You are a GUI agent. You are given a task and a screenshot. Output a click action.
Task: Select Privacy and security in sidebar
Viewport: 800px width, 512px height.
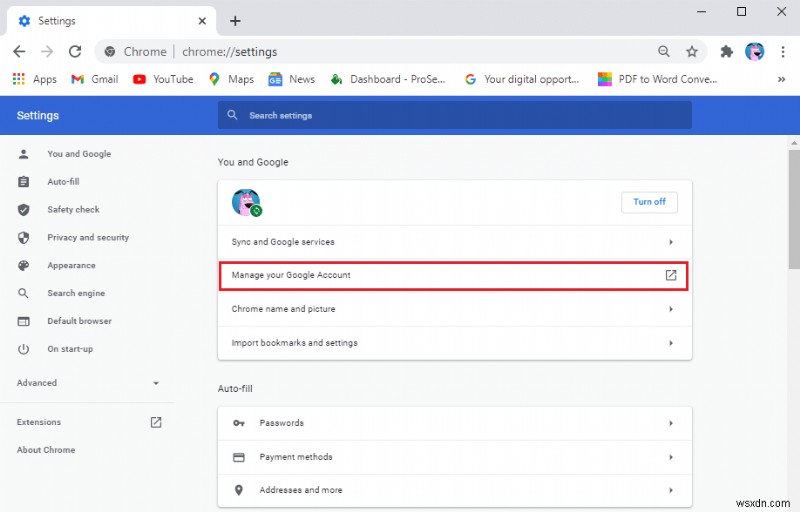pos(88,238)
